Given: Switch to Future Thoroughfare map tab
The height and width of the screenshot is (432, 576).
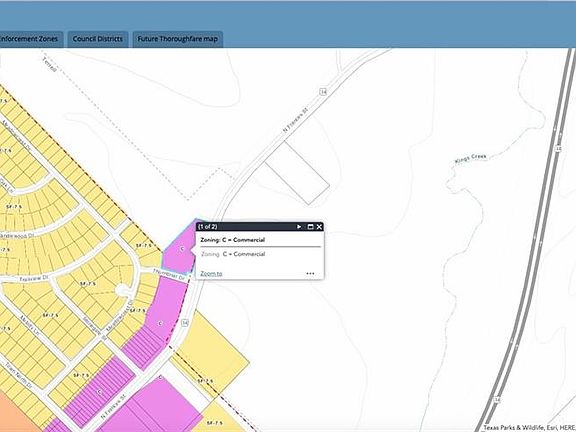Looking at the screenshot, I should [x=178, y=39].
